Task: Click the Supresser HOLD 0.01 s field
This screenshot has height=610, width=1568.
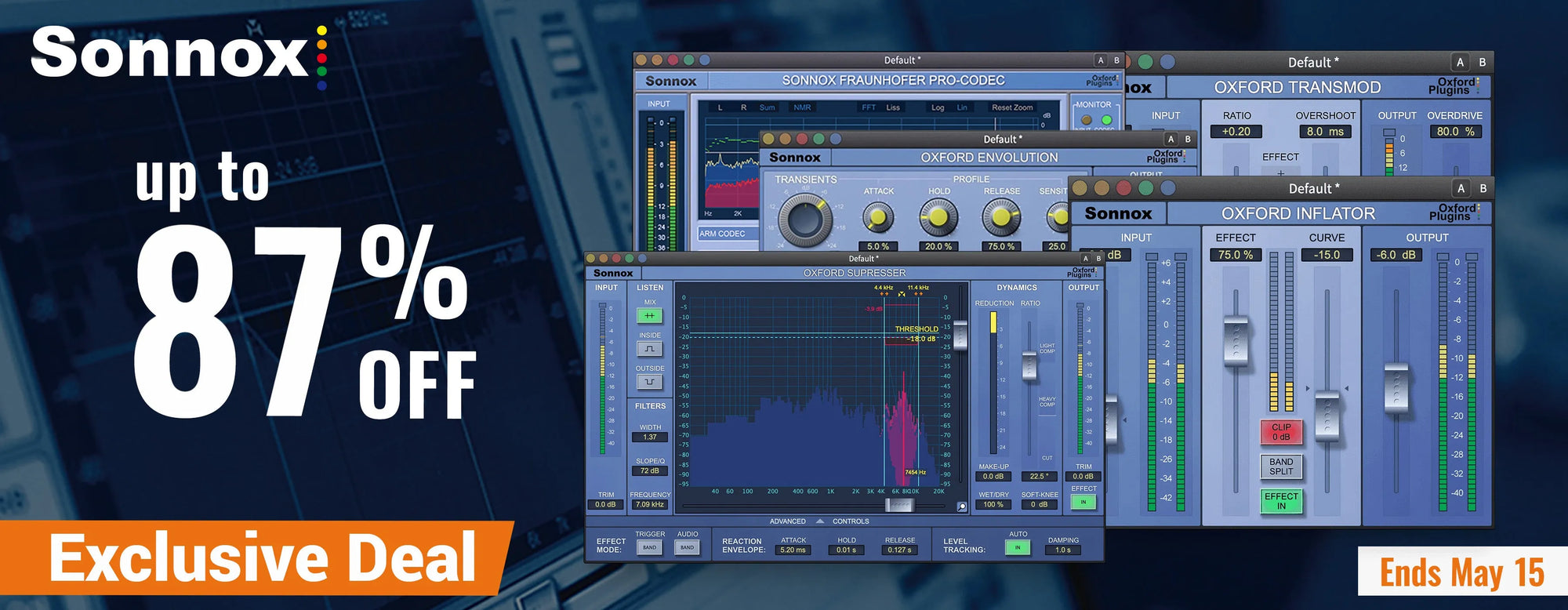Action: (x=847, y=550)
